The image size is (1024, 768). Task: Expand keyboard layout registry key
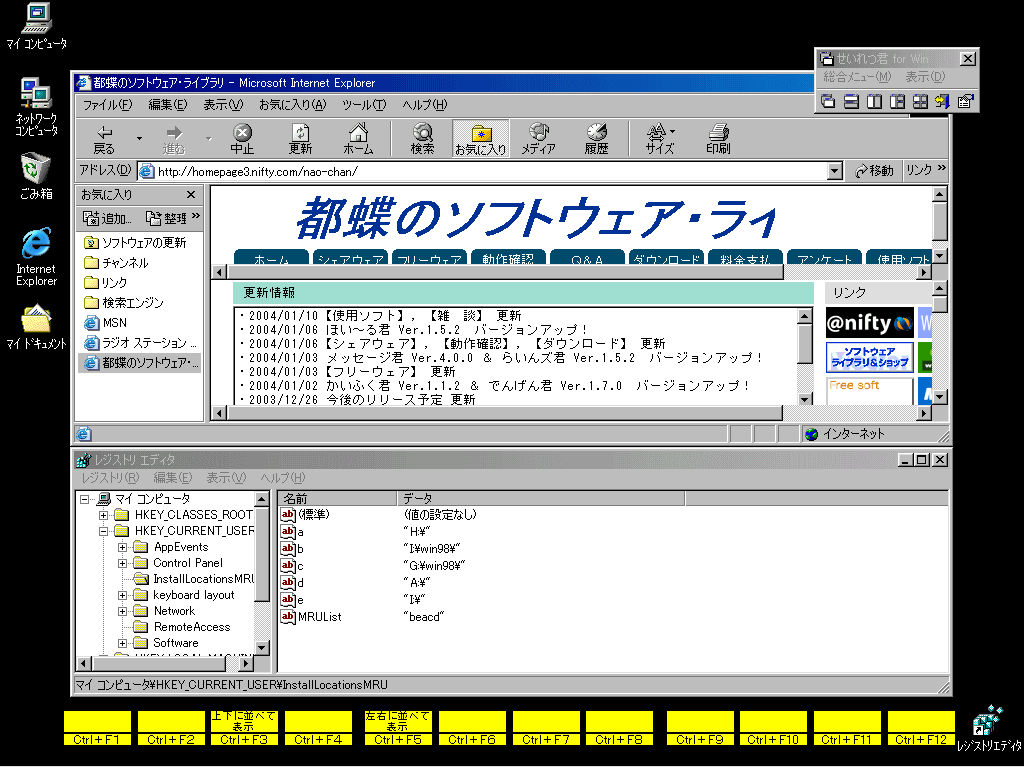pyautogui.click(x=122, y=595)
